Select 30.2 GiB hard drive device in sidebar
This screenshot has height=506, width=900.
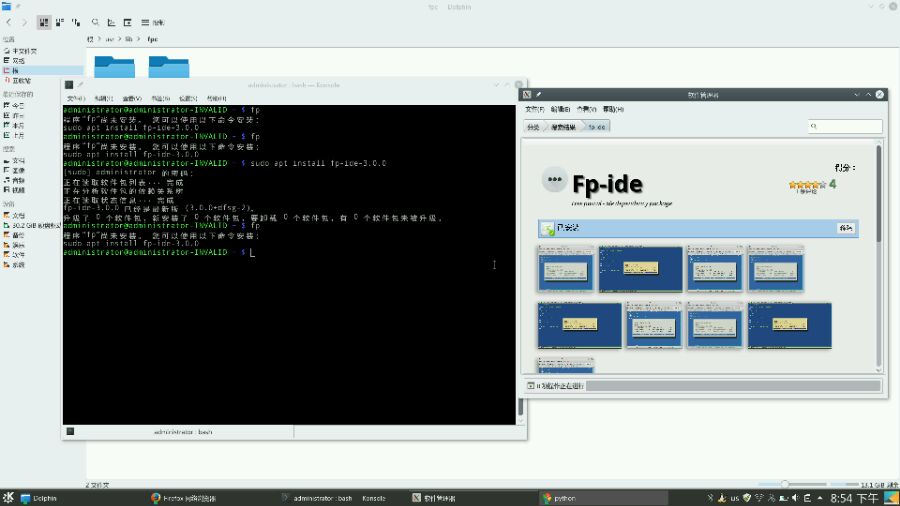click(x=32, y=225)
